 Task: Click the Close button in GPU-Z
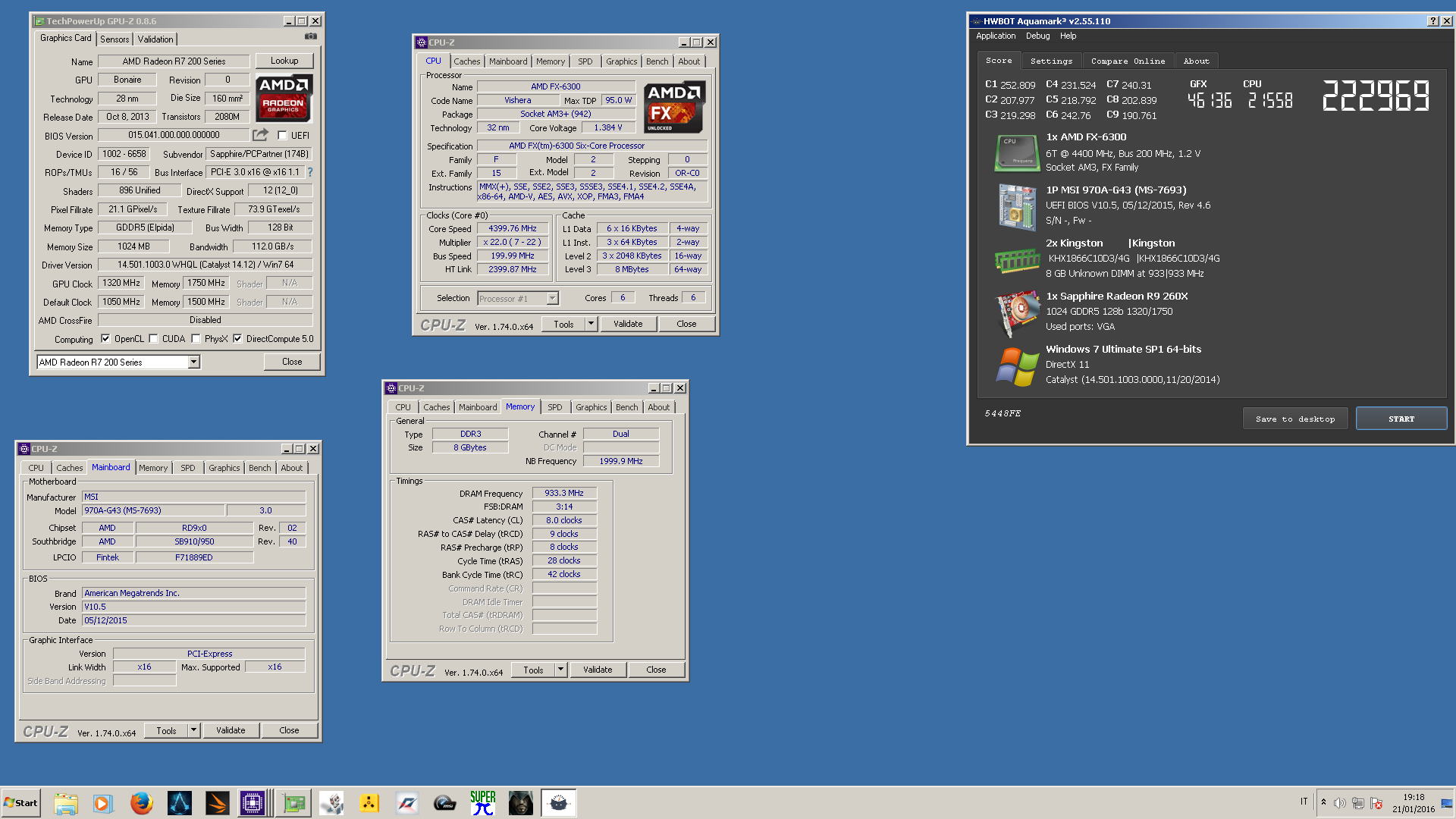(292, 362)
